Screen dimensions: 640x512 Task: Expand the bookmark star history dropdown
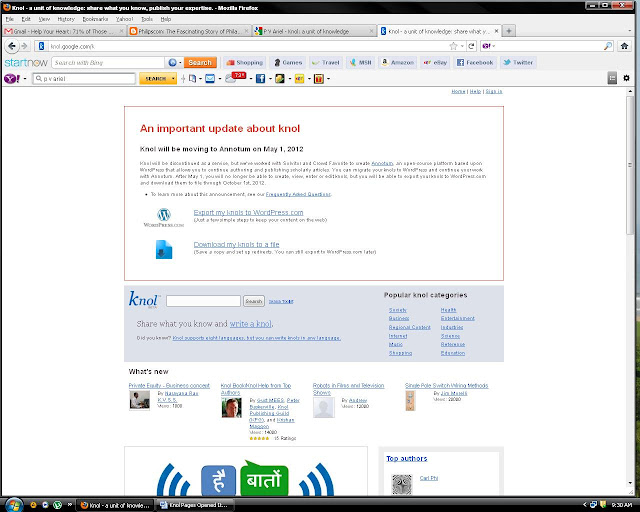point(462,46)
